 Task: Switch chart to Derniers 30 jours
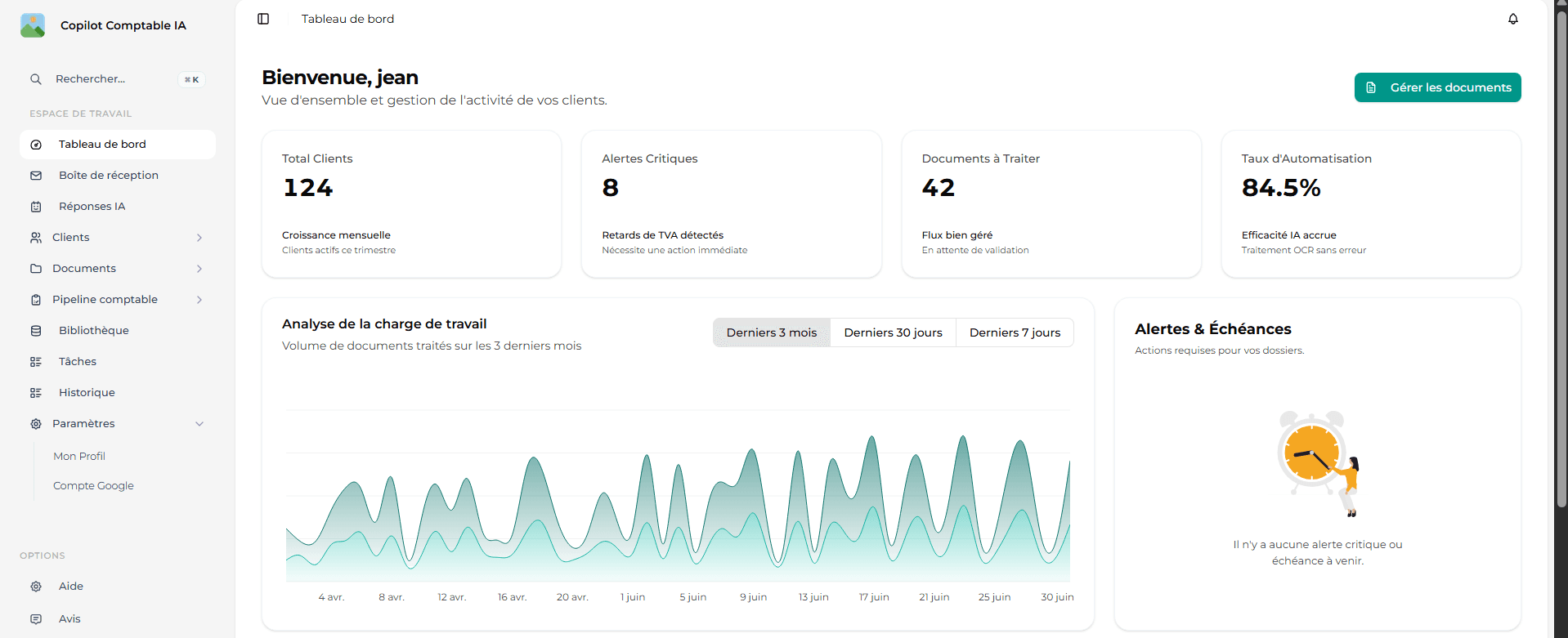click(893, 332)
